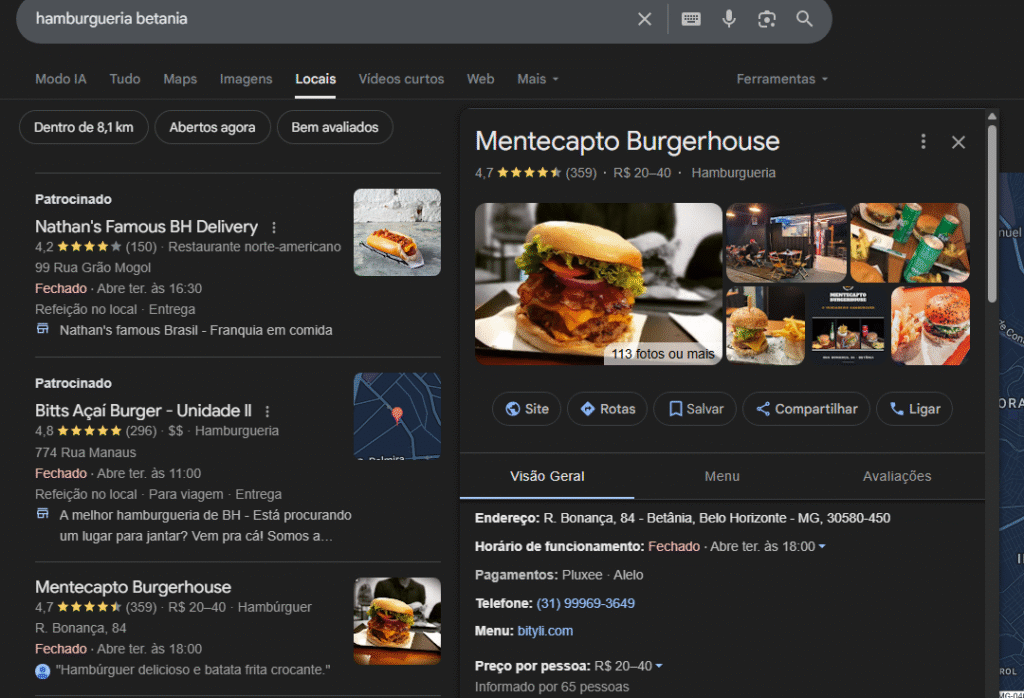Screen dimensions: 1024x698
Task: Clear the search box text
Action: pos(645,19)
